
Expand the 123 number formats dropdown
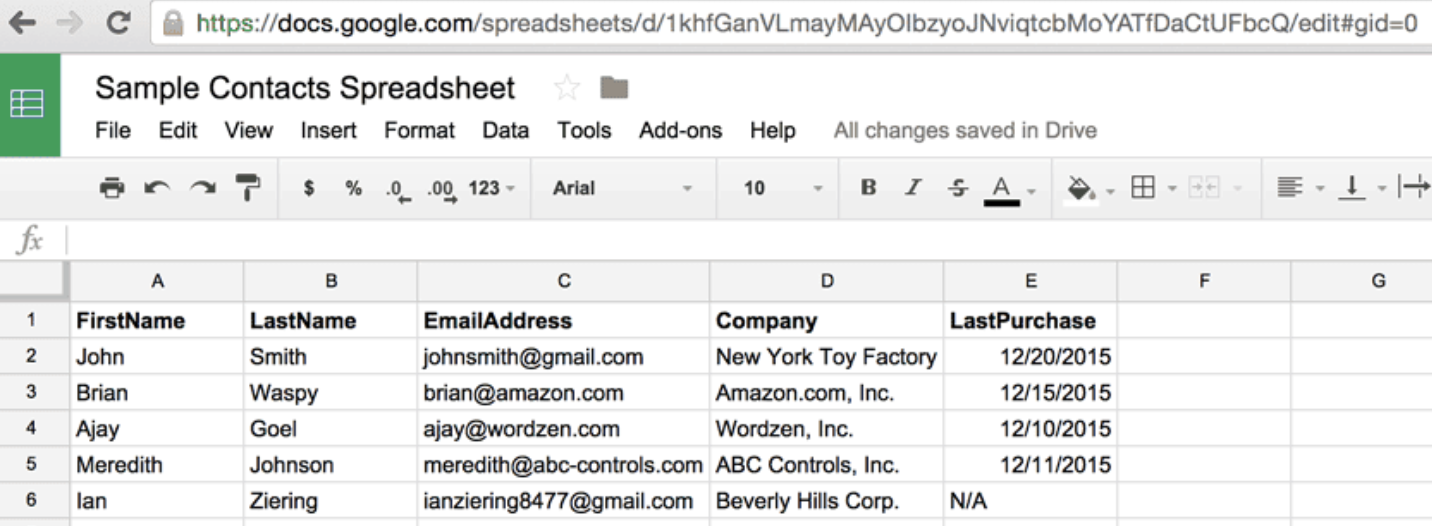(x=492, y=188)
